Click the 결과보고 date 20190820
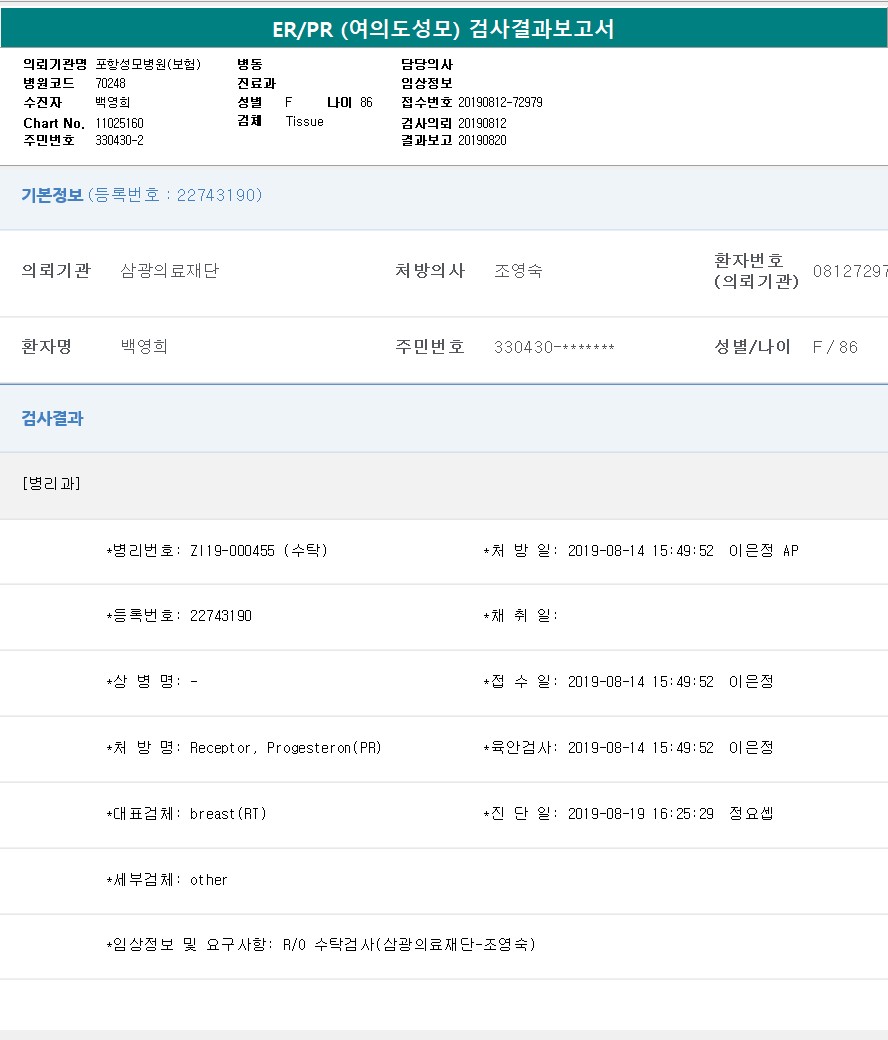This screenshot has width=888, height=1040. (x=482, y=140)
